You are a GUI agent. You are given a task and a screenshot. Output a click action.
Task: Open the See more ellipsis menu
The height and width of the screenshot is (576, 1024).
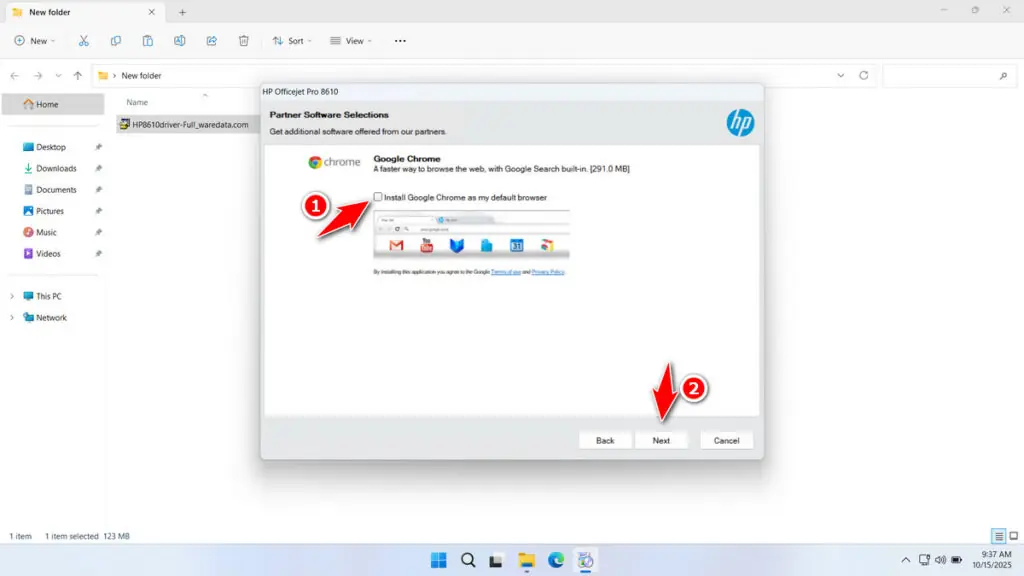(x=399, y=40)
